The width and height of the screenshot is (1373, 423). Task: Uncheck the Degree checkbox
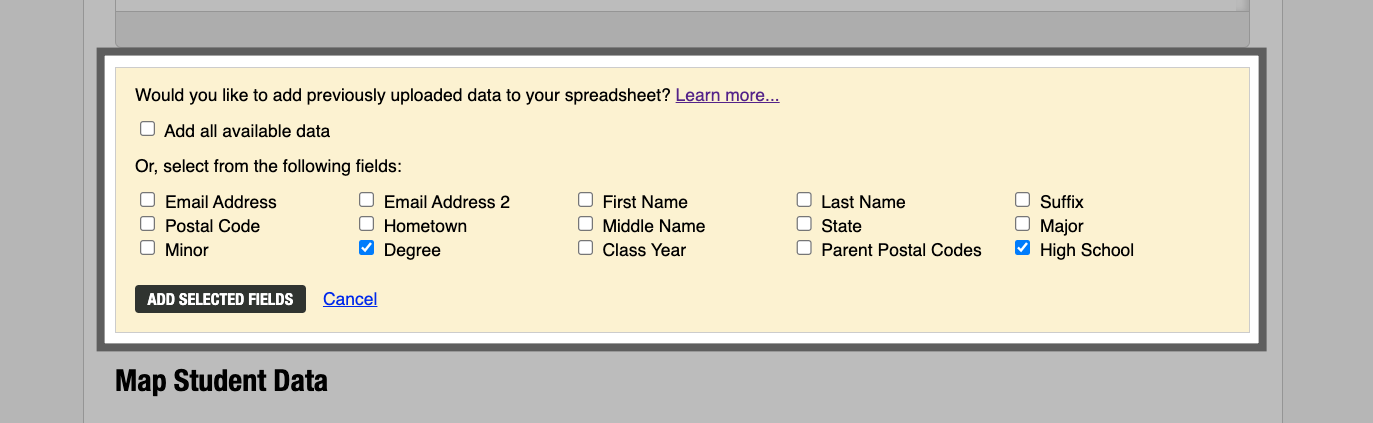click(367, 248)
